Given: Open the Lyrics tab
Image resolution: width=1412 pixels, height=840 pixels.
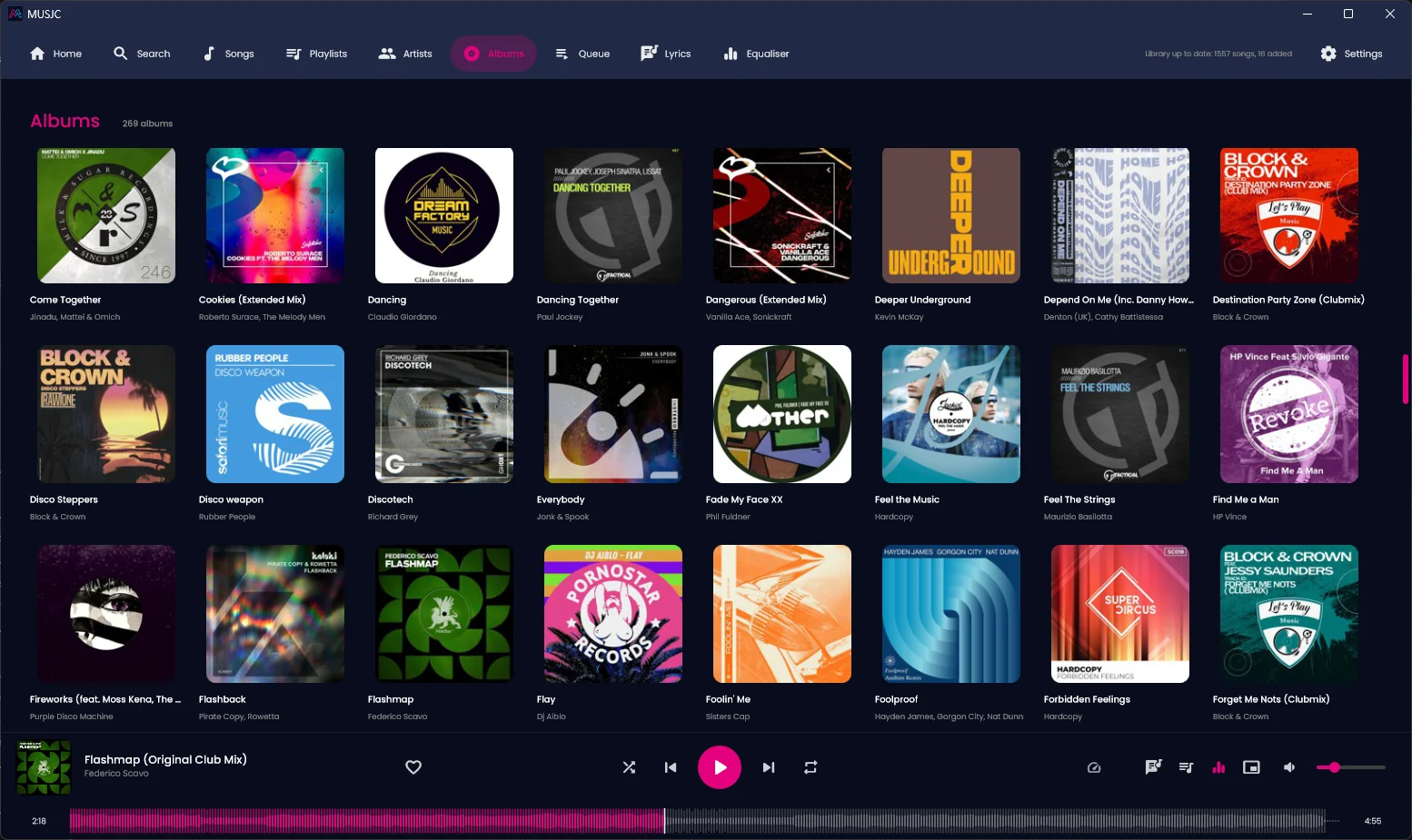Looking at the screenshot, I should click(x=666, y=54).
